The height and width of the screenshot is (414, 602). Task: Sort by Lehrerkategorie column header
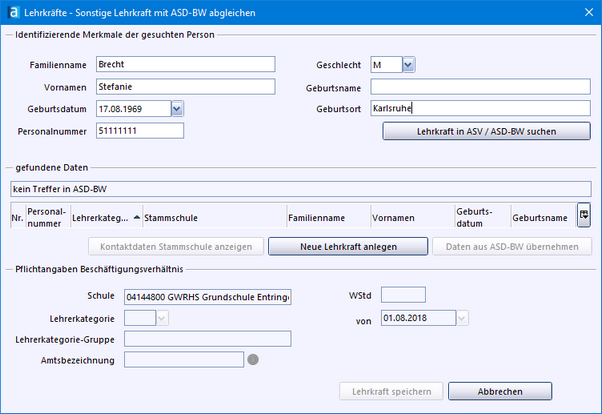[x=102, y=216]
